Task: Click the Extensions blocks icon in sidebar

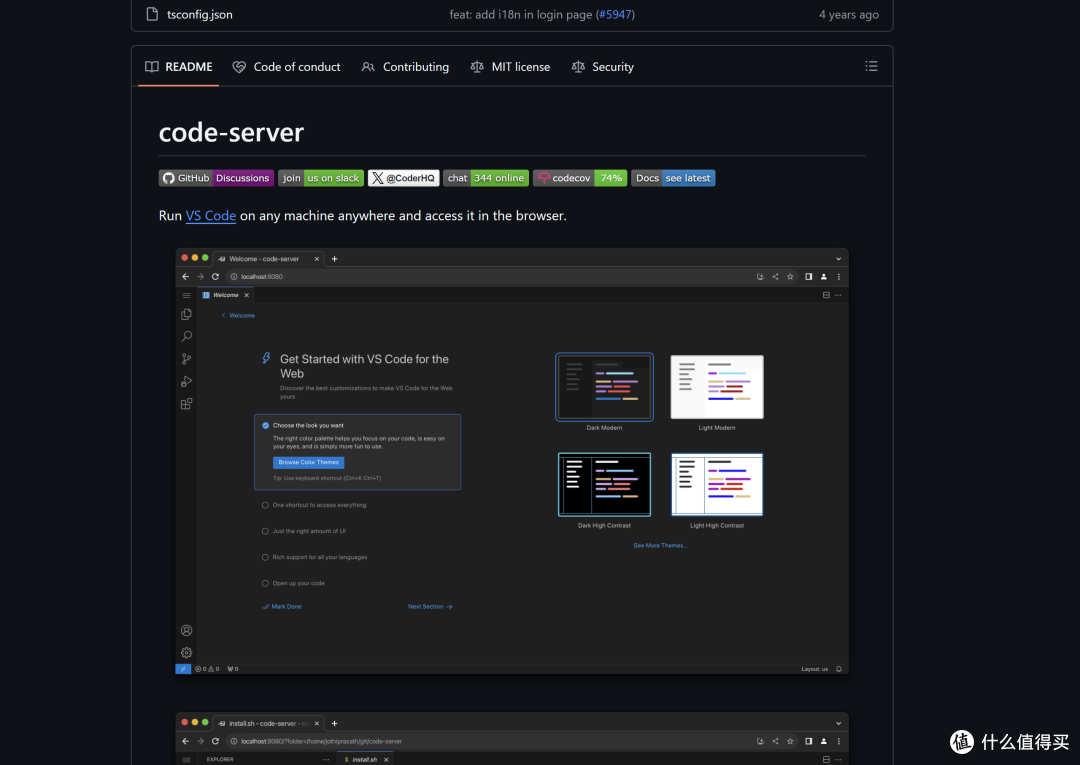Action: click(x=187, y=404)
